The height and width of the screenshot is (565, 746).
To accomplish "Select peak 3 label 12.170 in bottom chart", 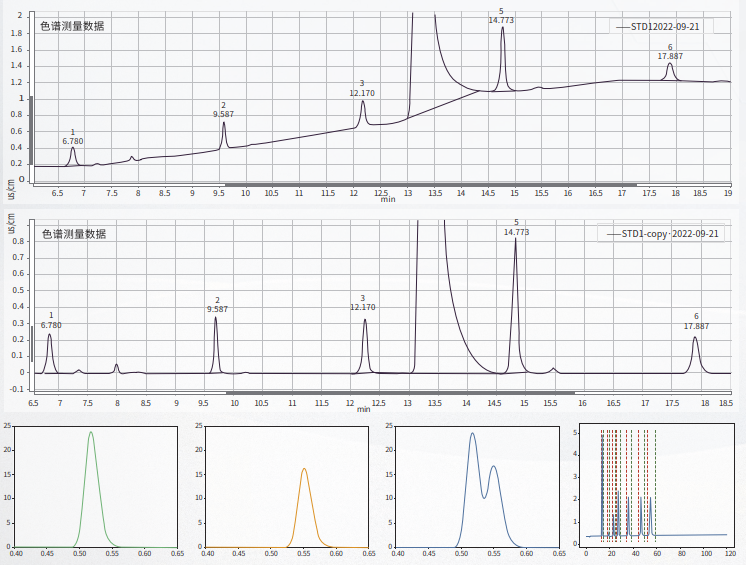I will 363,307.
